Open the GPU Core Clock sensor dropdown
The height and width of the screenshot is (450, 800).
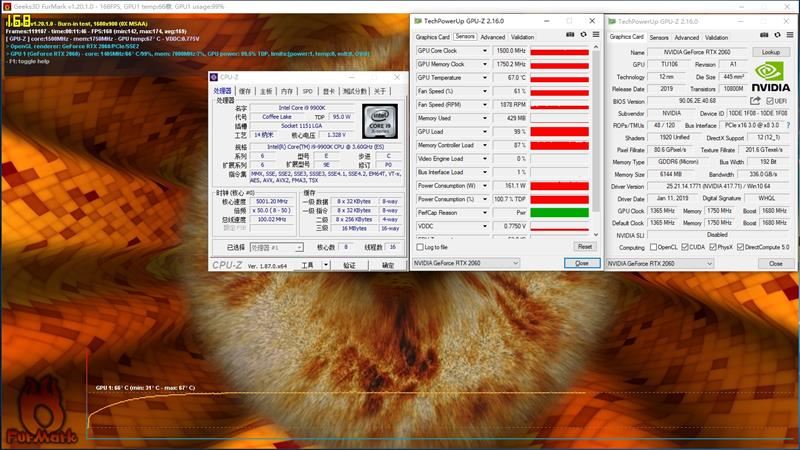tap(485, 51)
